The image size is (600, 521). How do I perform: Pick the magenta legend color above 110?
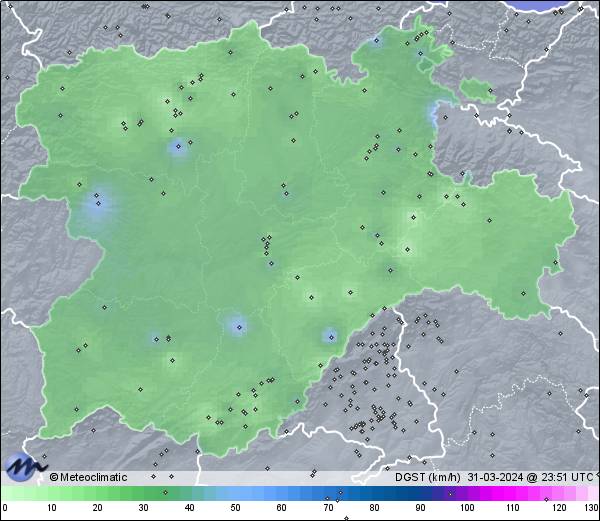(513, 494)
